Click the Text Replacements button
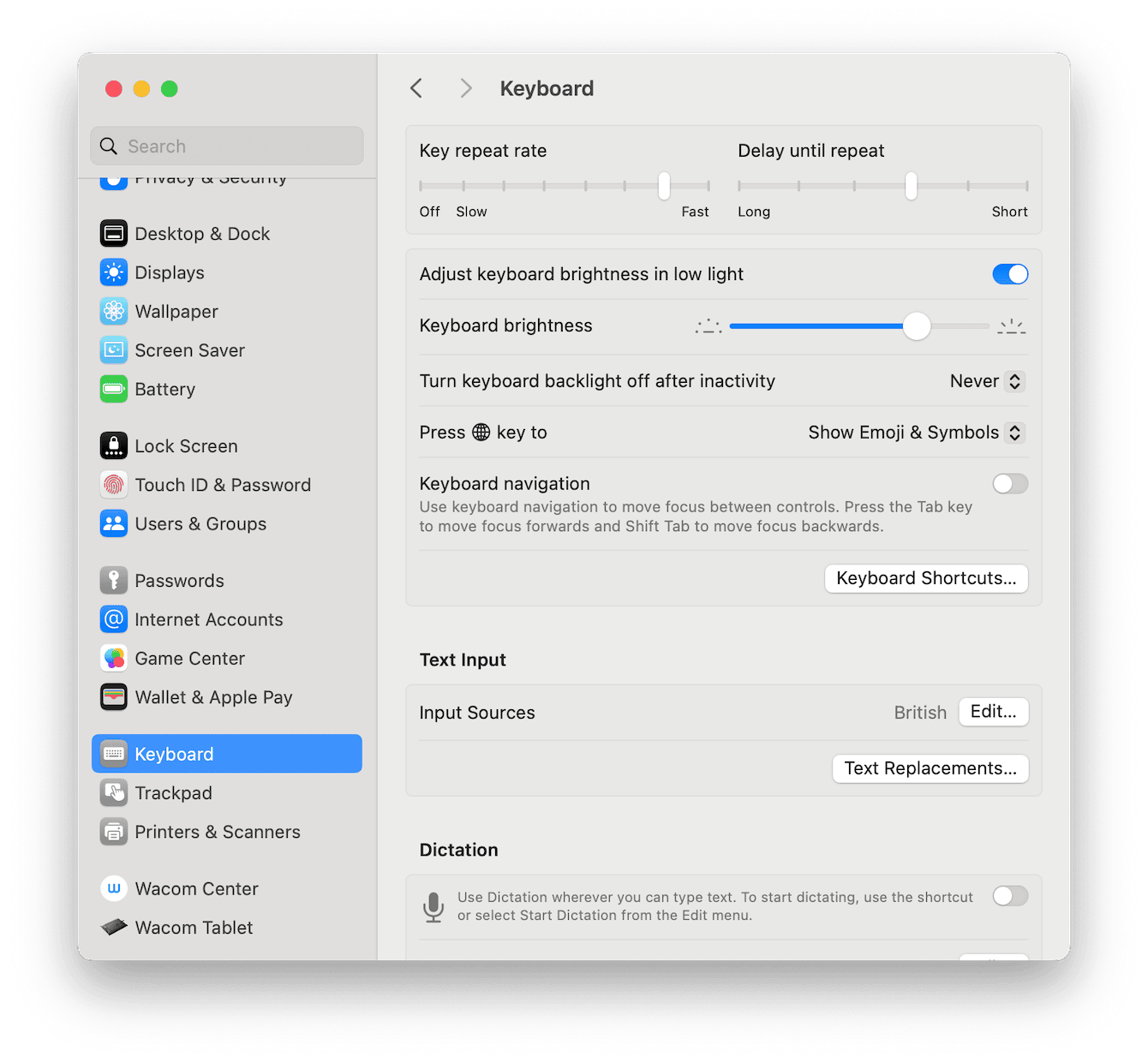 930,768
